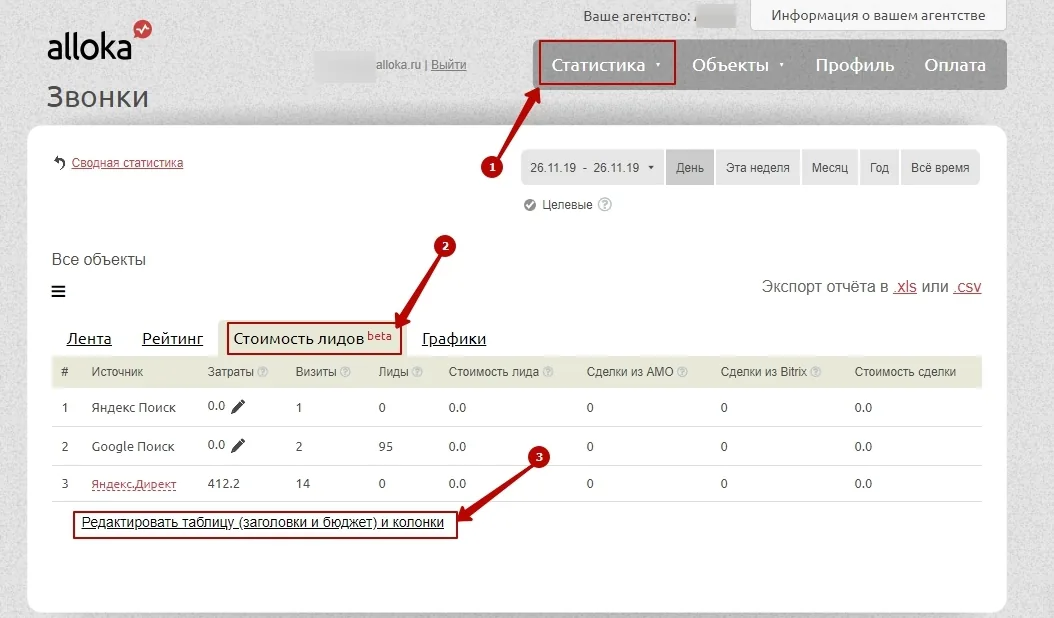Show help for the Затраты column
1054x618 pixels.
tap(263, 372)
